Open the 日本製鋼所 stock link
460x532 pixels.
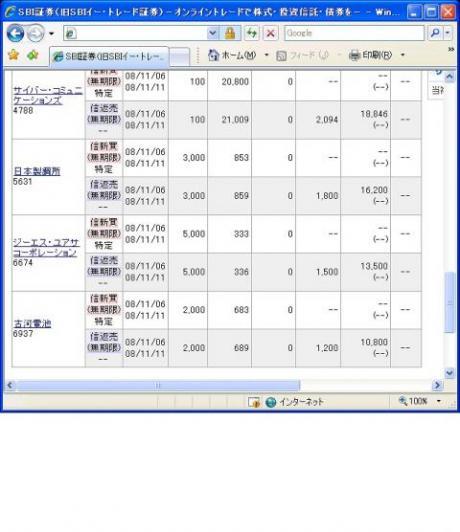pyautogui.click(x=37, y=171)
